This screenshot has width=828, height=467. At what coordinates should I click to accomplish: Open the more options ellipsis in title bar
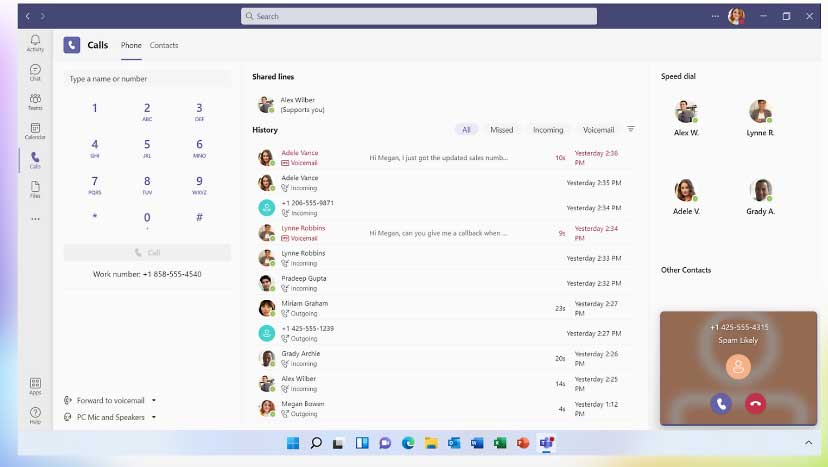click(714, 16)
